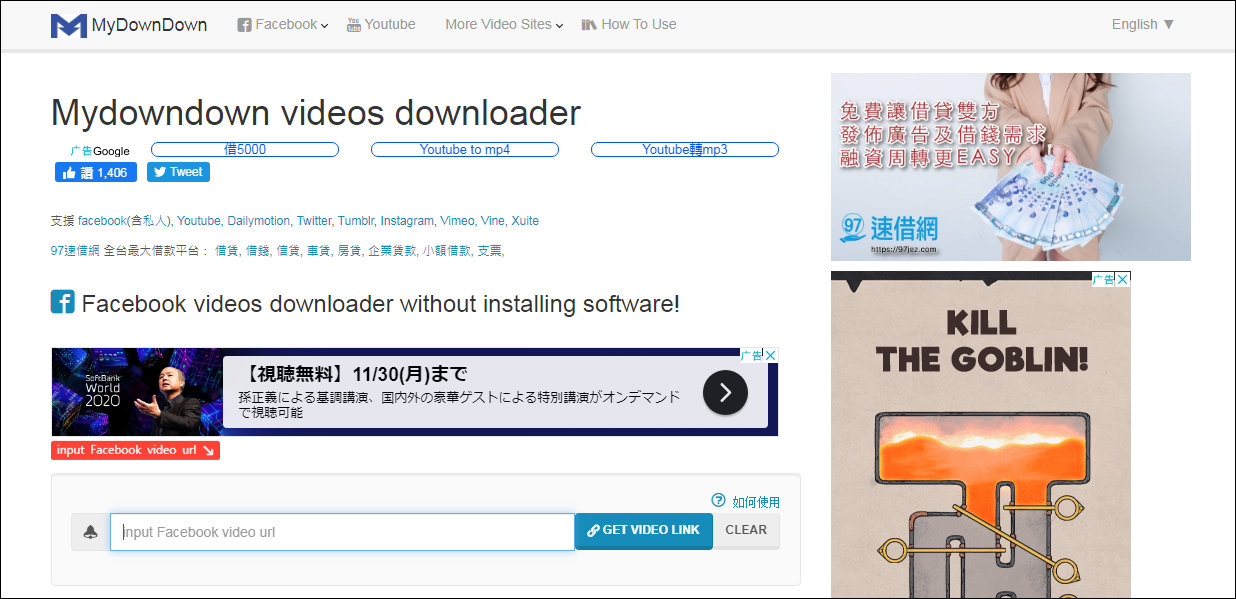Click the red input Facebook video url label
1236x599 pixels.
point(135,450)
